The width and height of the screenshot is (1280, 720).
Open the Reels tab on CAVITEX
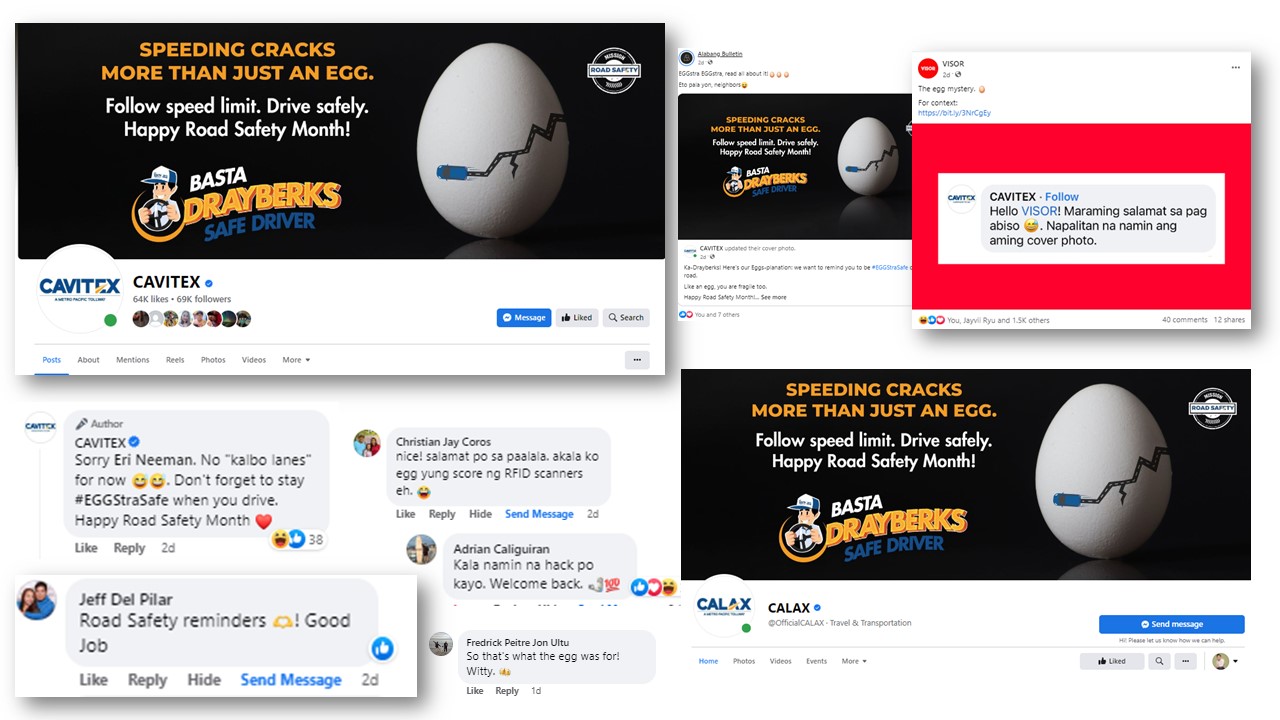click(x=175, y=360)
